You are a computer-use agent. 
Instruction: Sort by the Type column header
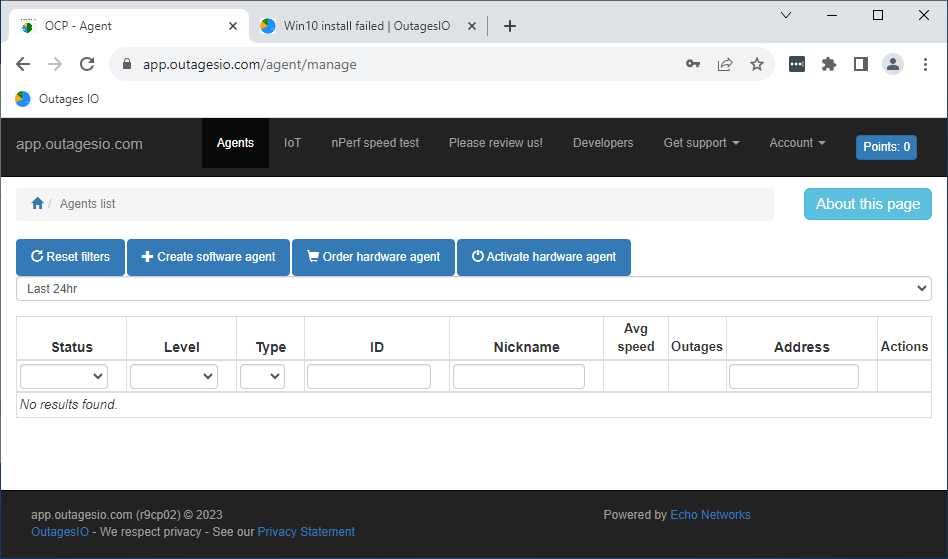coord(271,347)
